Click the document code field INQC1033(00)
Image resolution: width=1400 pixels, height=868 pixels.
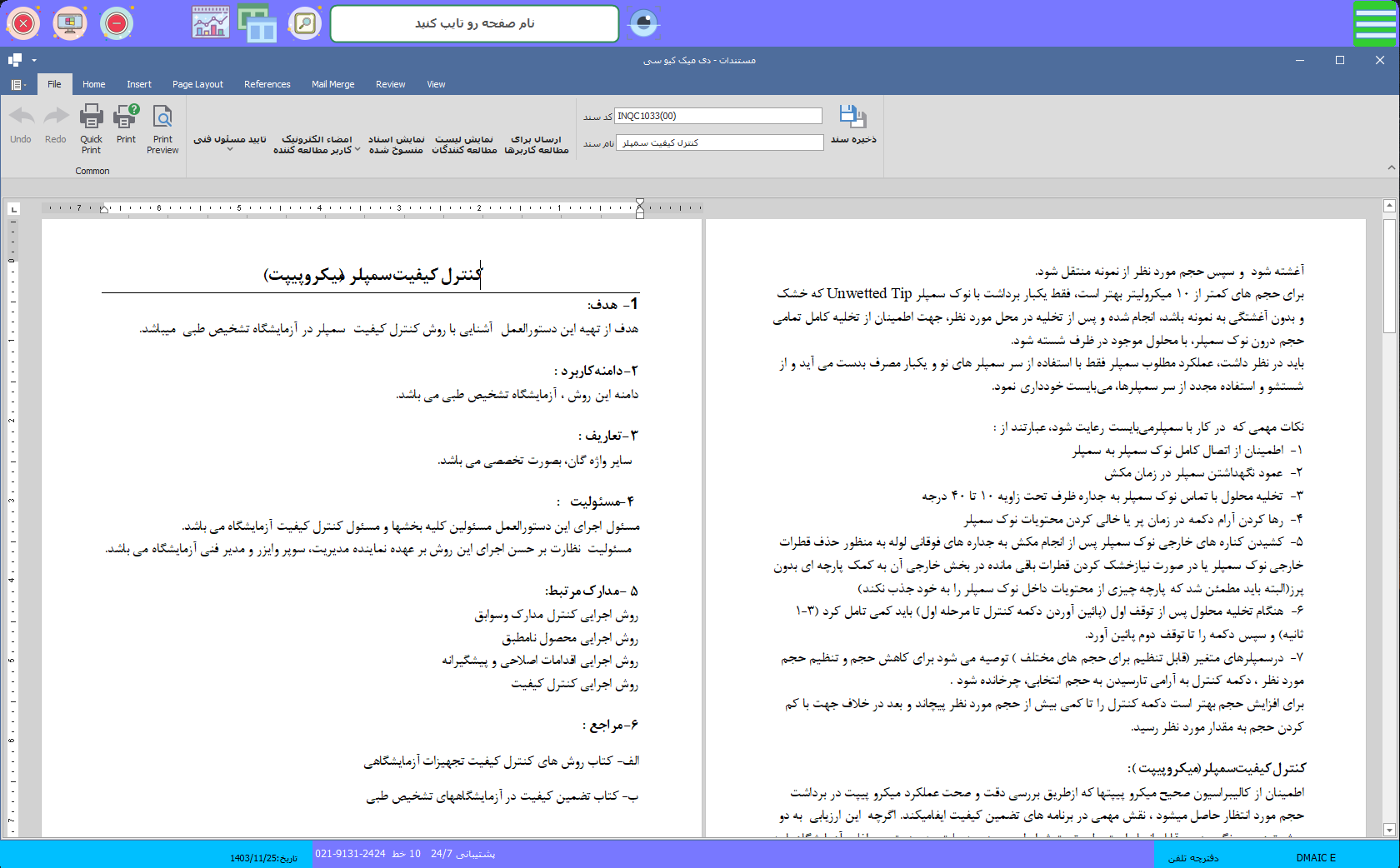click(717, 116)
